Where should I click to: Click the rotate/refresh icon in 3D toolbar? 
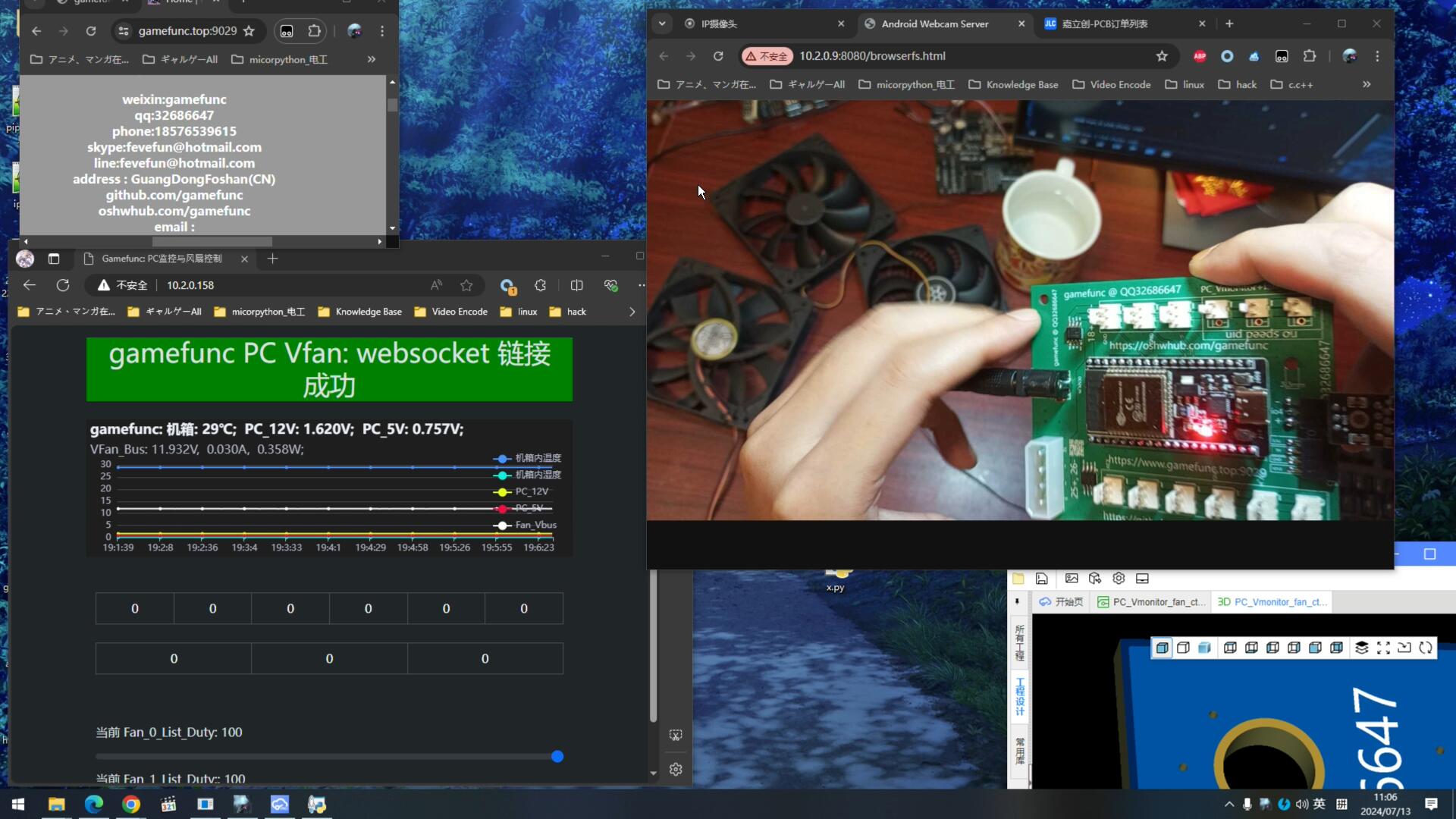[x=1426, y=648]
